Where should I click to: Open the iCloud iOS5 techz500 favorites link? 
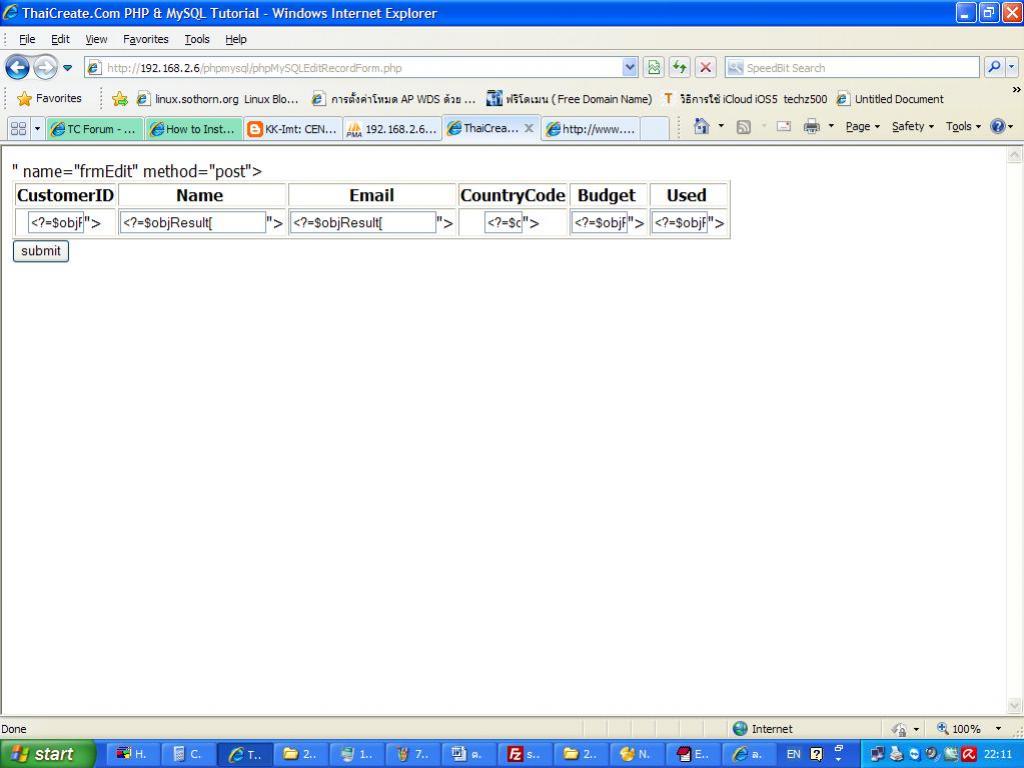(744, 99)
